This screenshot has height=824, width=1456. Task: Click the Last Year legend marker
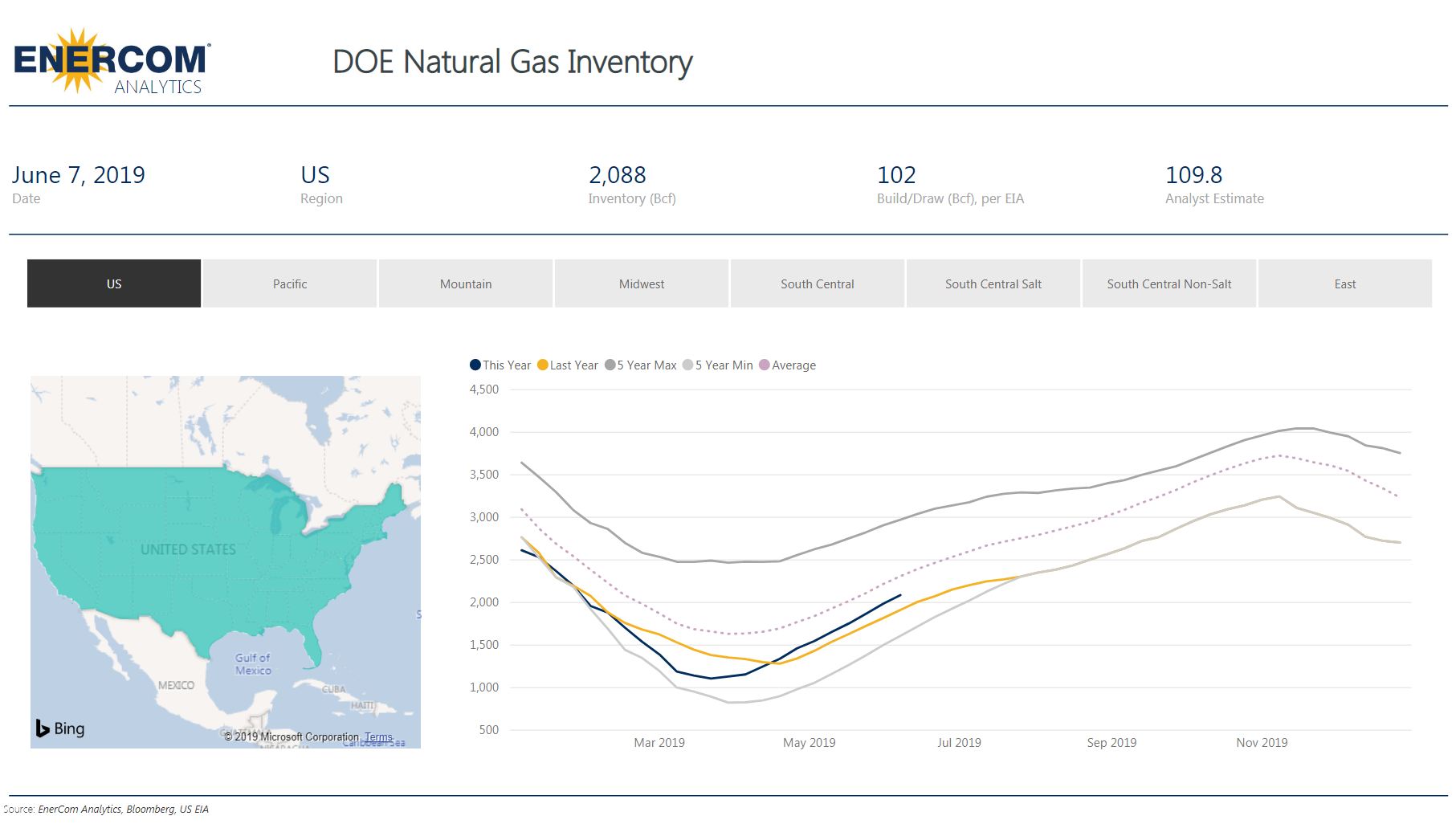(543, 365)
